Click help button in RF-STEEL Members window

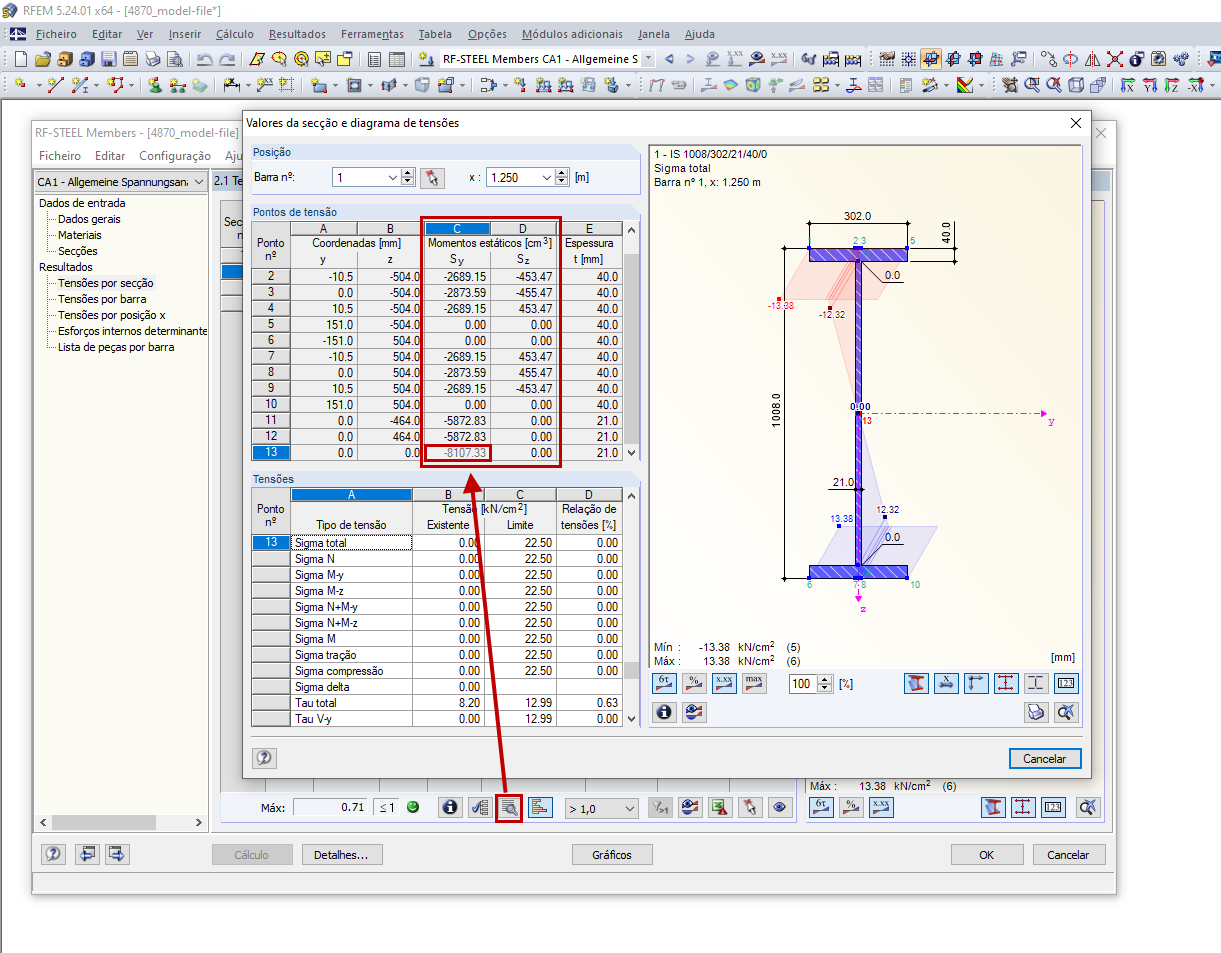point(53,854)
